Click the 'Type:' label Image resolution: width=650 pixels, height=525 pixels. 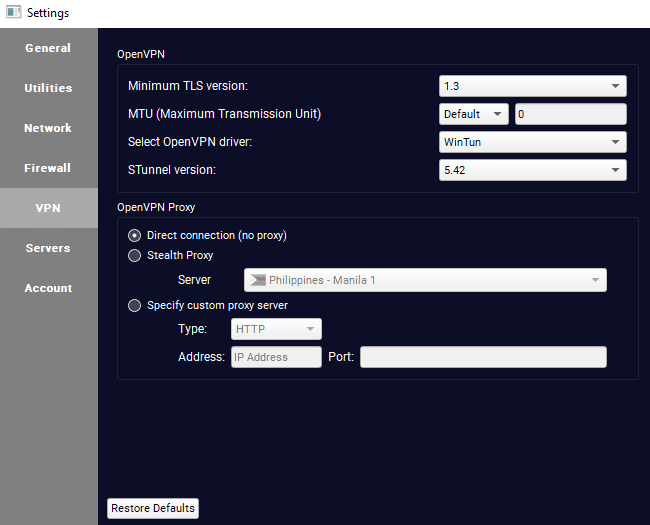[x=192, y=329]
